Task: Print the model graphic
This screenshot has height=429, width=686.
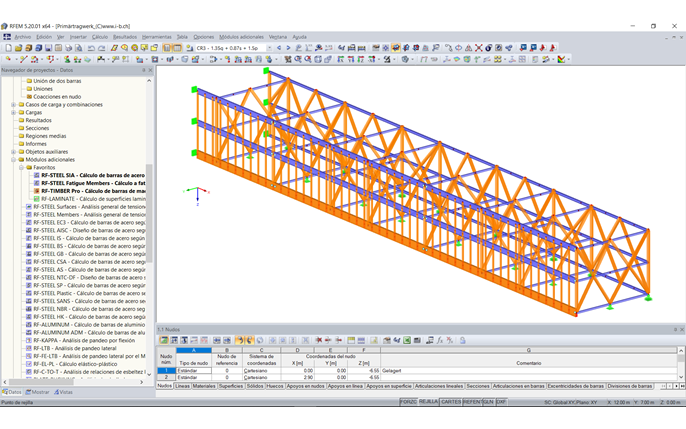Action: [68, 48]
